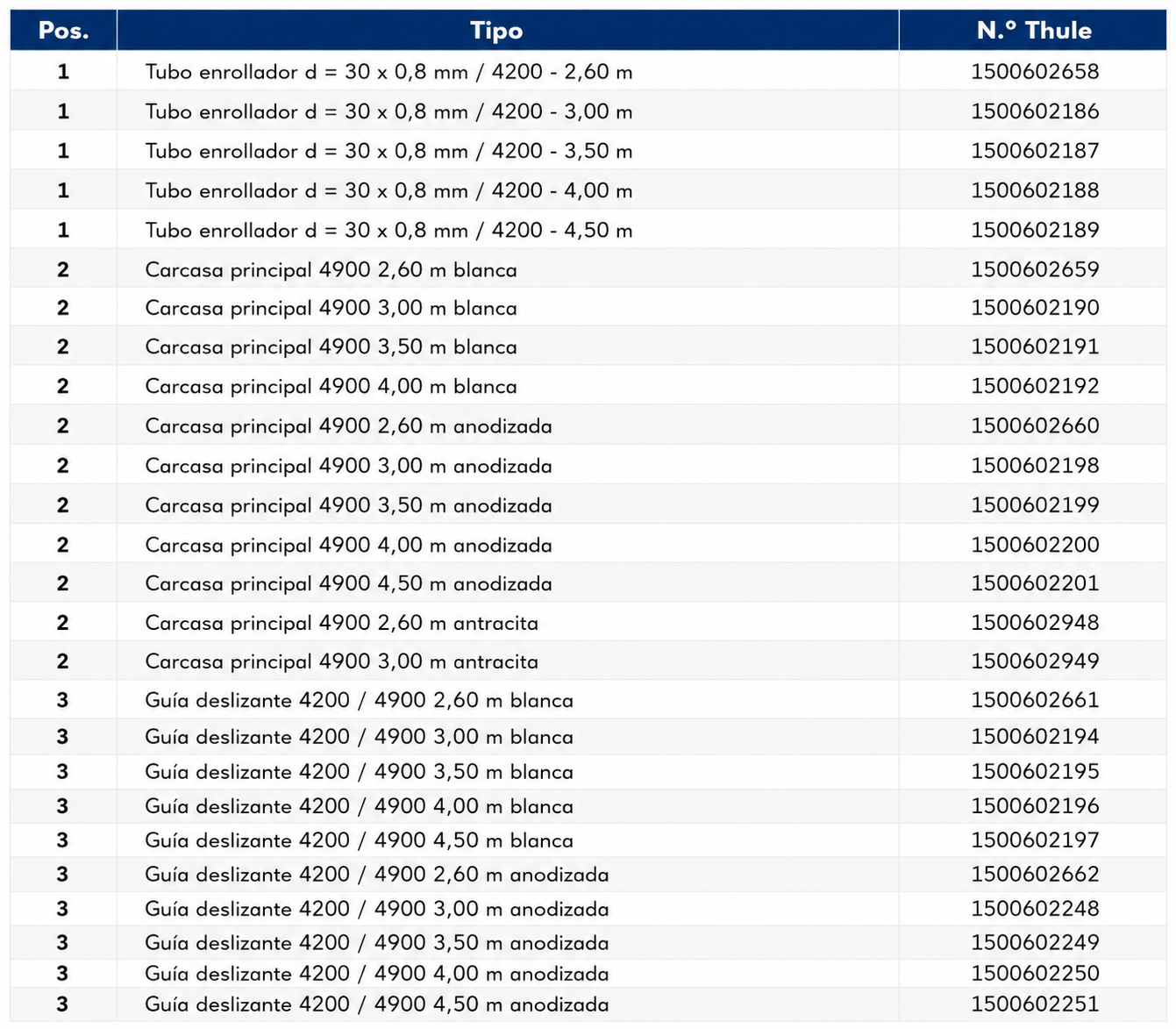This screenshot has height=1029, width=1176.
Task: Click the Tubo enrollador 4,50 m description
Action: [388, 231]
